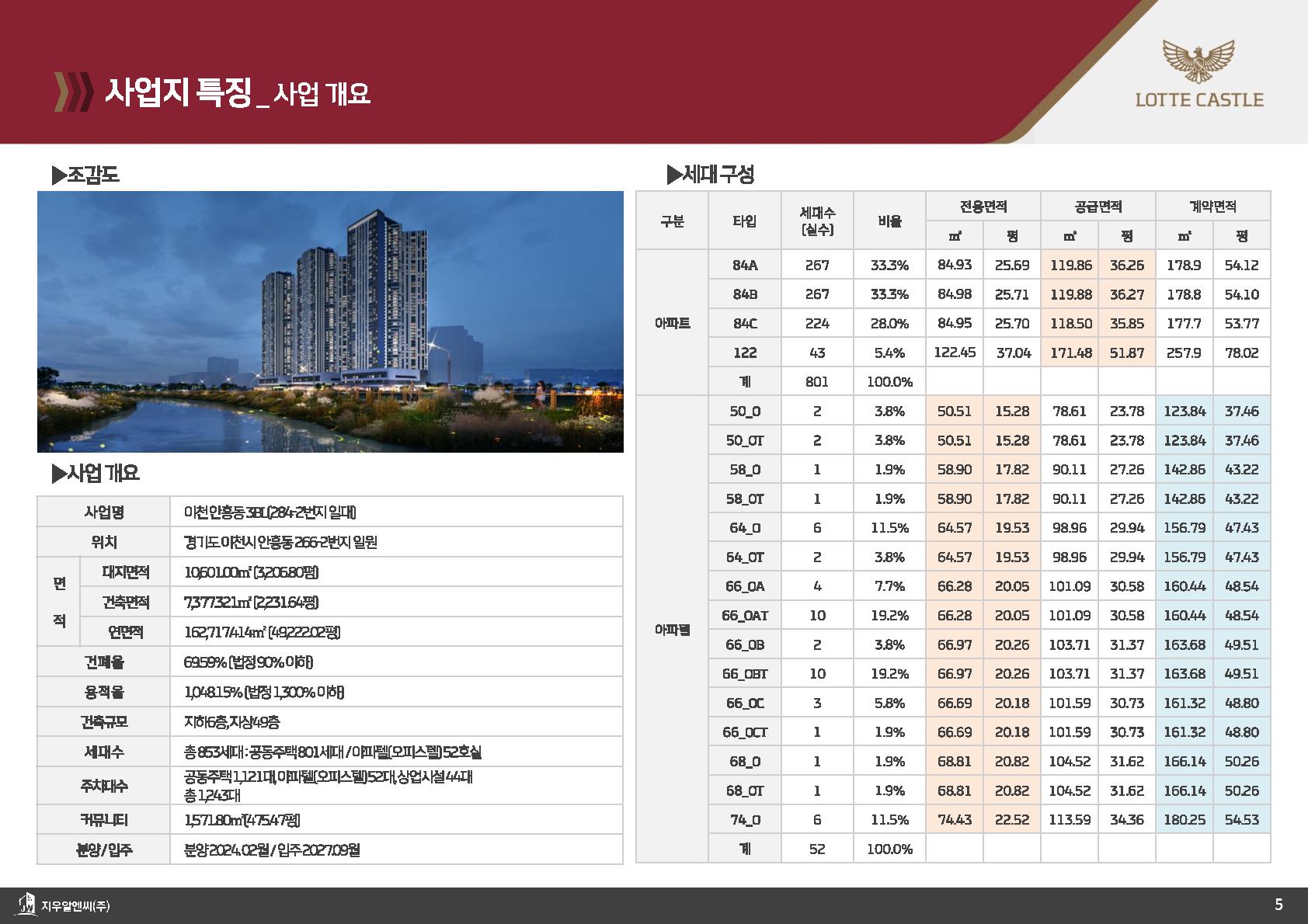Click the 비율 column header
The width and height of the screenshot is (1308, 924).
[x=889, y=221]
